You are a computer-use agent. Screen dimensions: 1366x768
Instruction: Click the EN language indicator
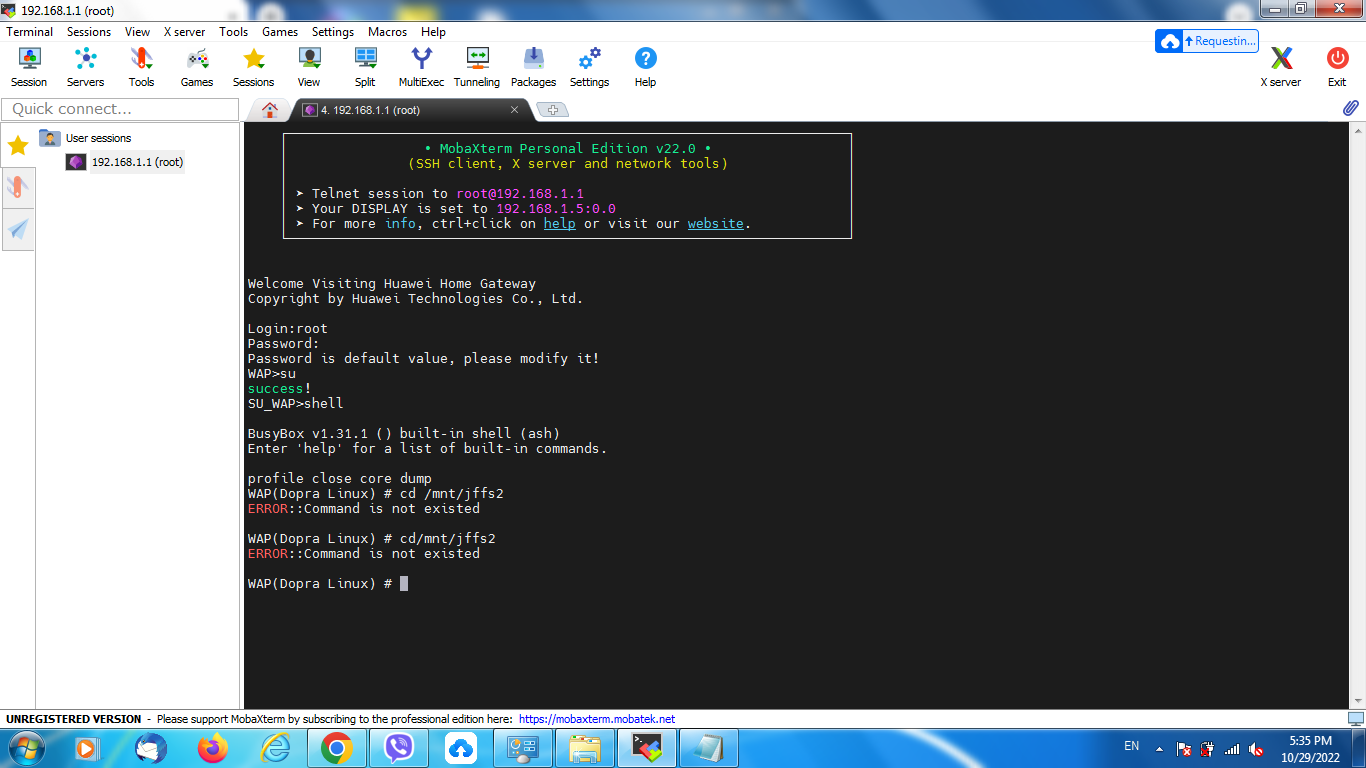pos(1132,746)
